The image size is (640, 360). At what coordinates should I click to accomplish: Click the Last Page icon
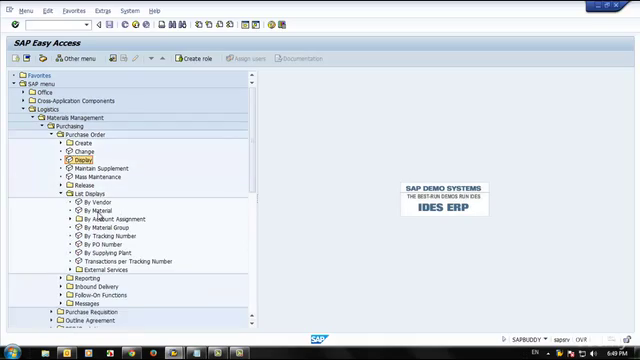[x=230, y=25]
